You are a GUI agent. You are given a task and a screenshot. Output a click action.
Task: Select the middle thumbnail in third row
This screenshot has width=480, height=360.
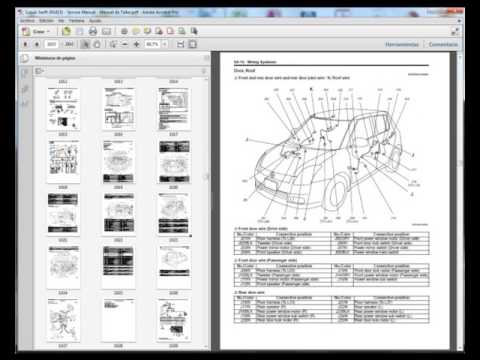pos(119,214)
